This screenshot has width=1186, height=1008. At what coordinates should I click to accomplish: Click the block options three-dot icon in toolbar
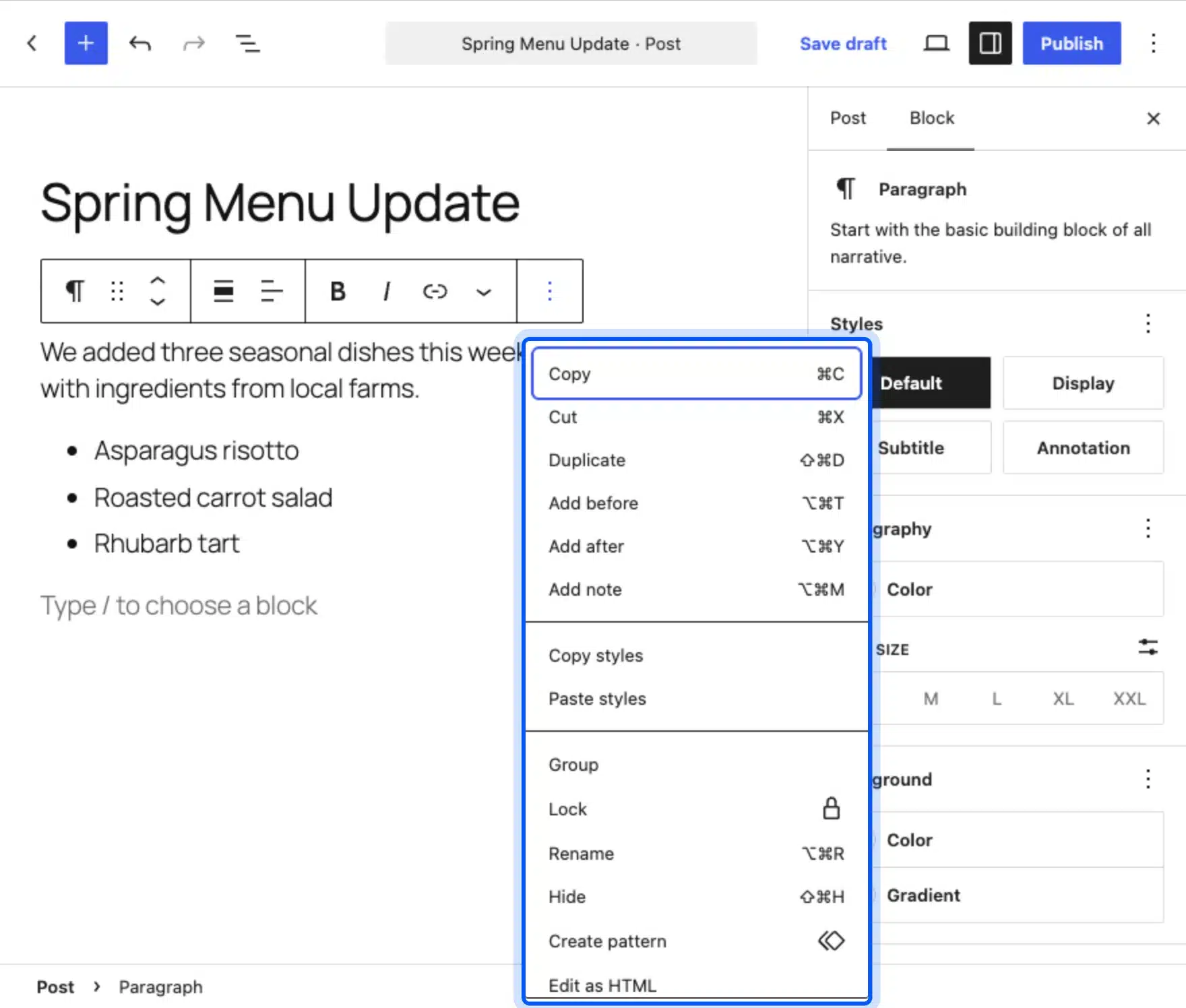[550, 291]
